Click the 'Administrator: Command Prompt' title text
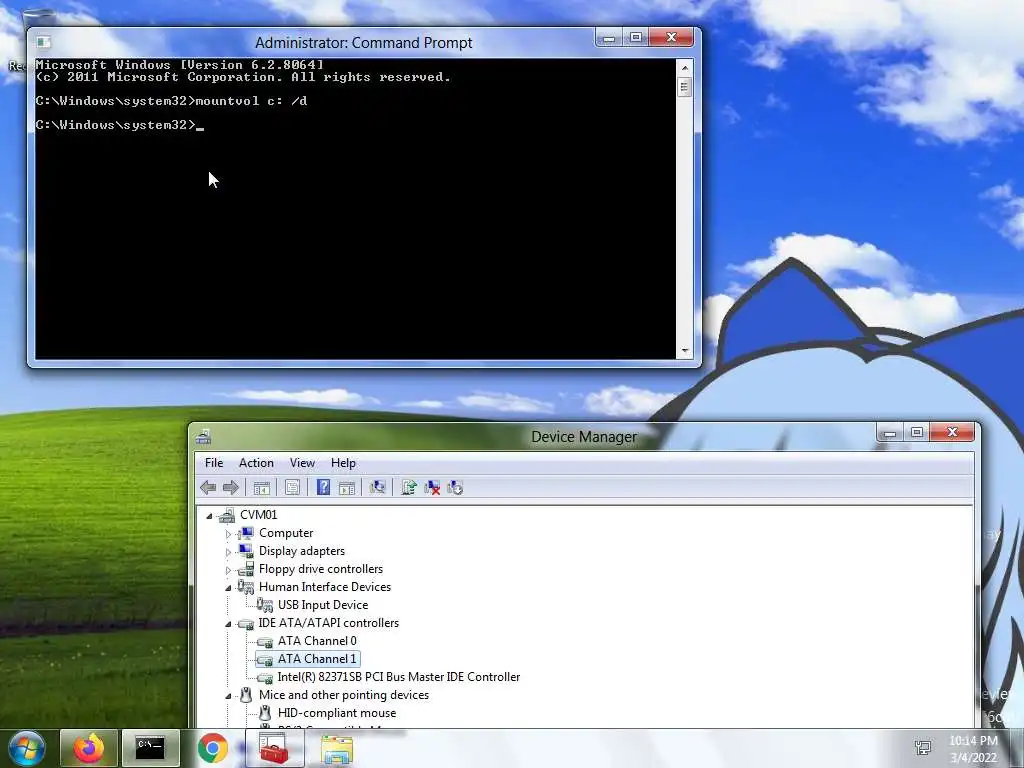The image size is (1024, 768). (x=364, y=43)
